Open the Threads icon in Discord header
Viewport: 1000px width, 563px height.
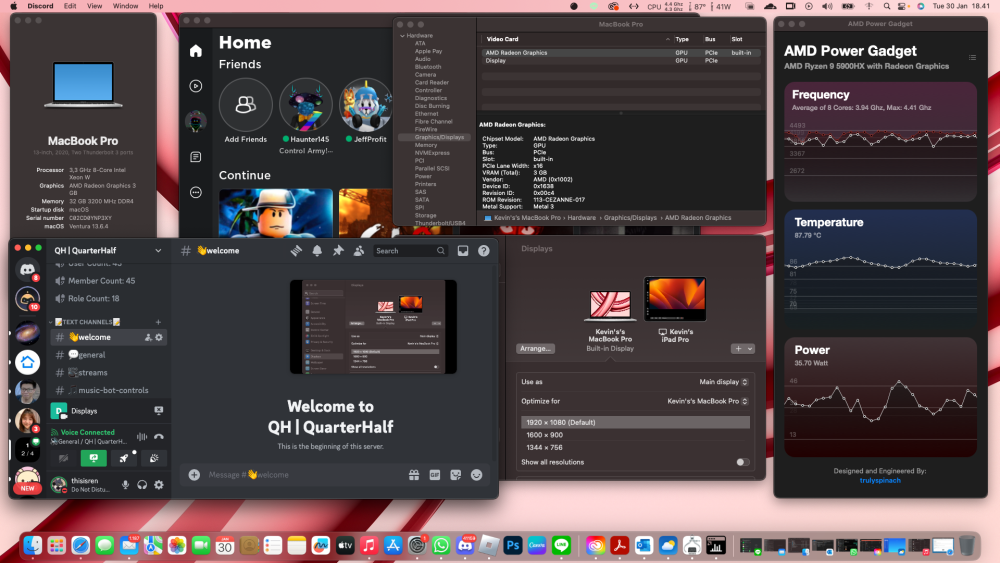tap(296, 251)
